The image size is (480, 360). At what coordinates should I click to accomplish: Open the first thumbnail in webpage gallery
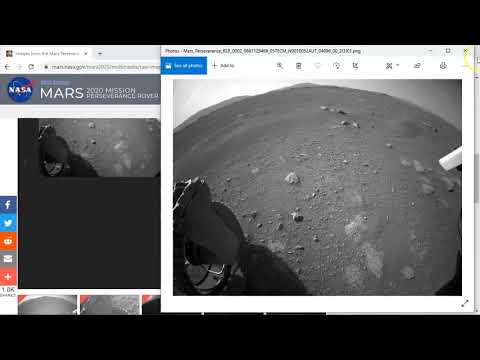tap(47, 305)
